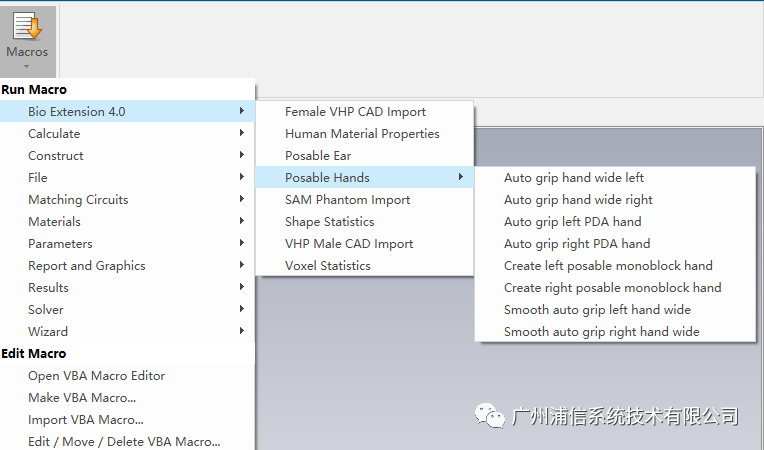Viewport: 764px width, 450px height.
Task: Expand the Solver submenu arrow
Action: pos(242,309)
